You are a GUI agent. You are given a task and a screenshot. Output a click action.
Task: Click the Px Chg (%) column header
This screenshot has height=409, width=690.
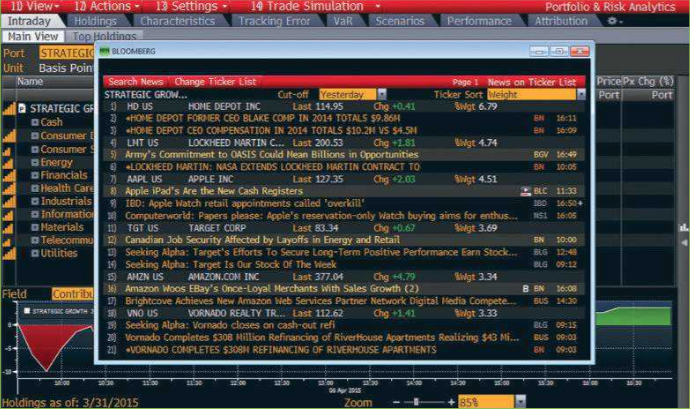pyautogui.click(x=648, y=81)
